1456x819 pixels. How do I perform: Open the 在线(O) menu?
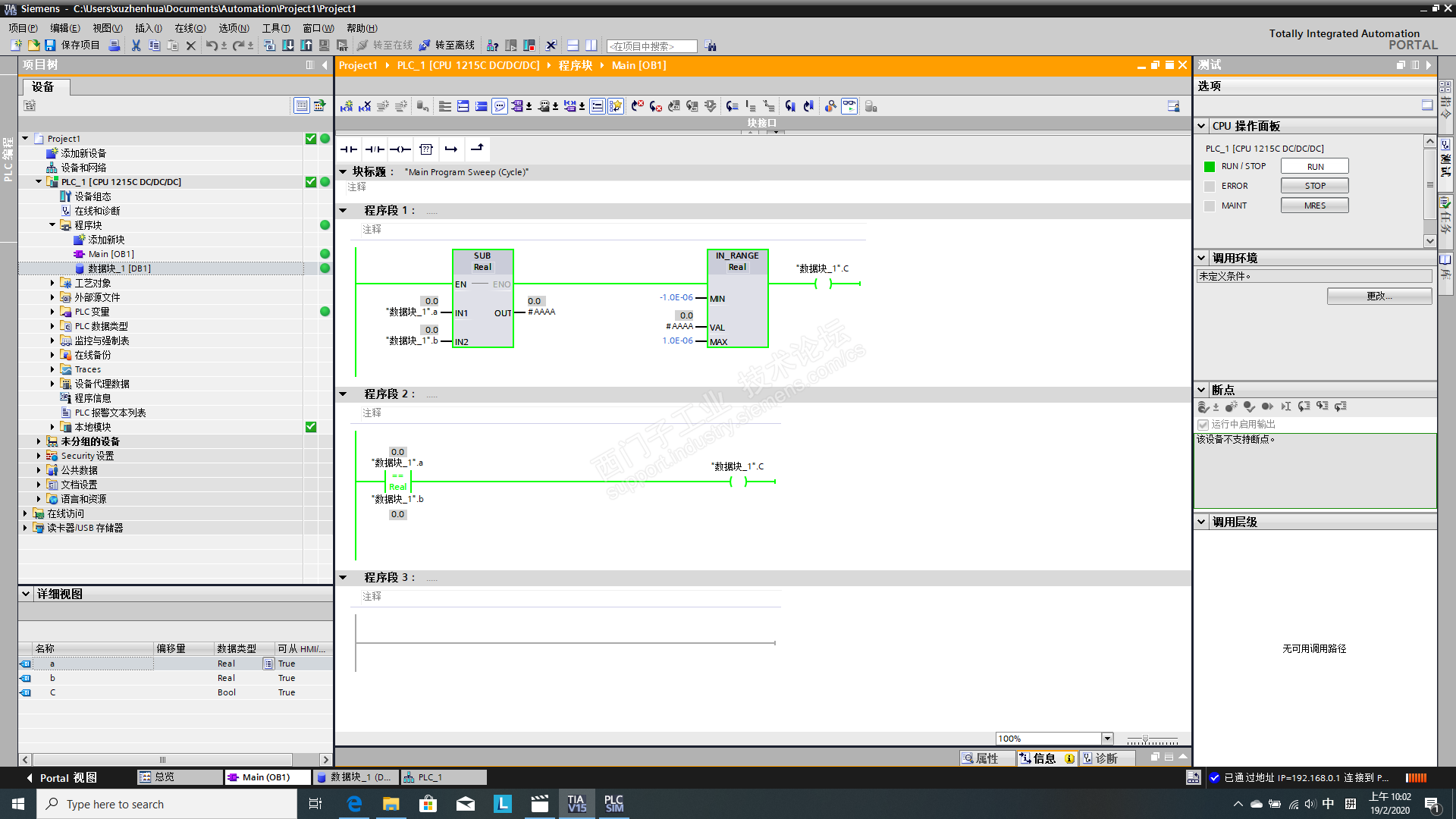190,28
